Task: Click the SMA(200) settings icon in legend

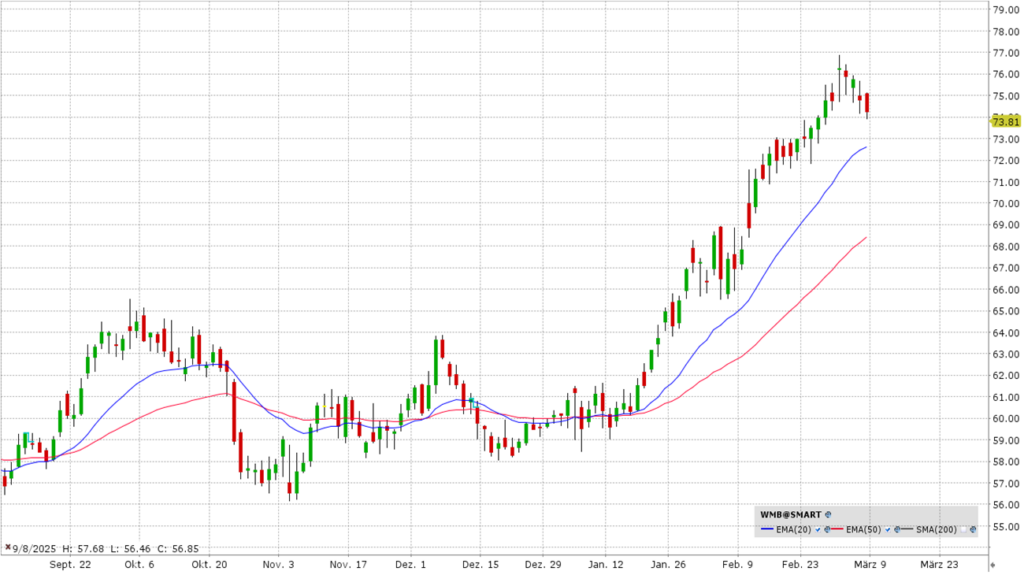Action: [x=973, y=529]
